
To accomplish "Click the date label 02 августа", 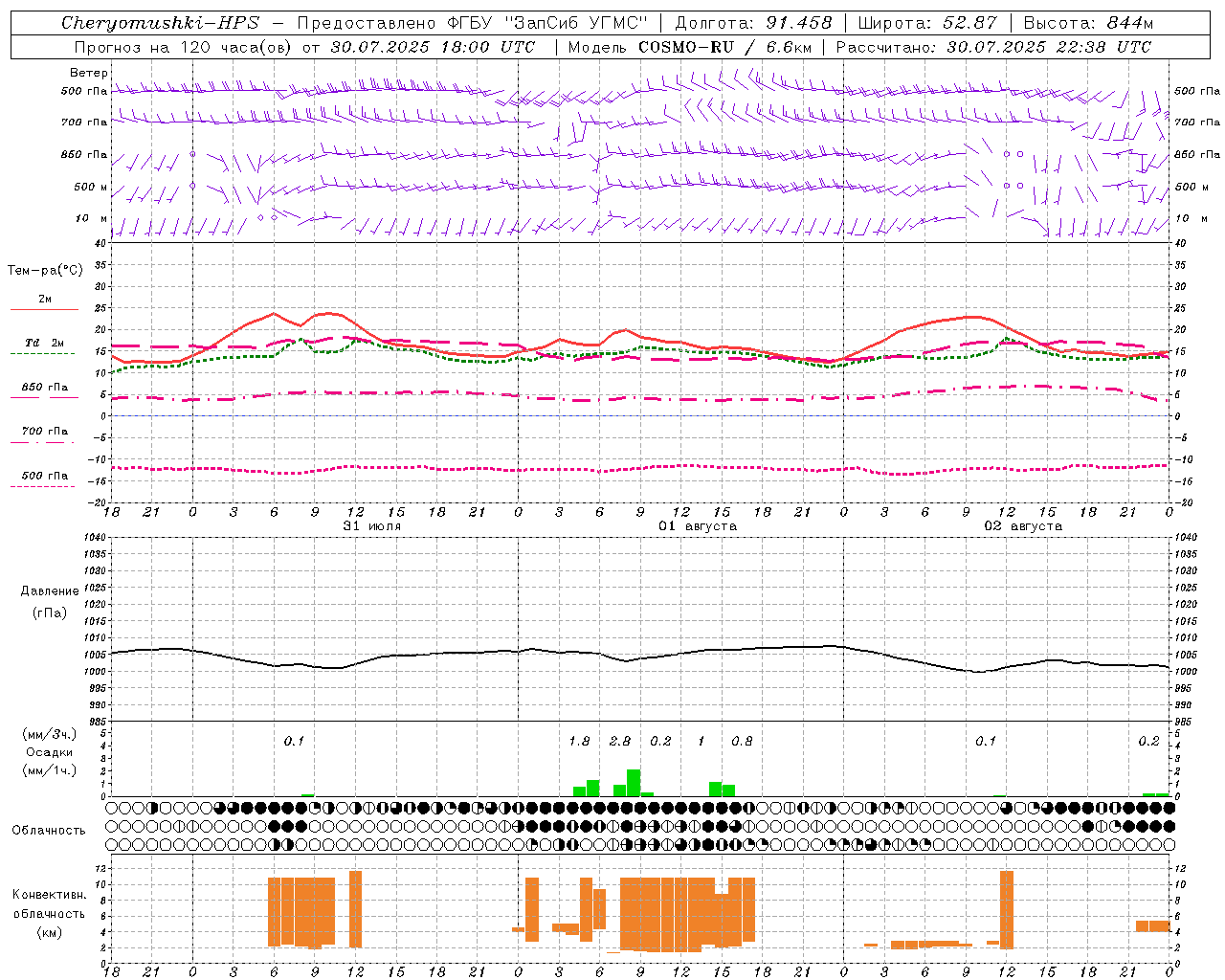I will pyautogui.click(x=1023, y=526).
